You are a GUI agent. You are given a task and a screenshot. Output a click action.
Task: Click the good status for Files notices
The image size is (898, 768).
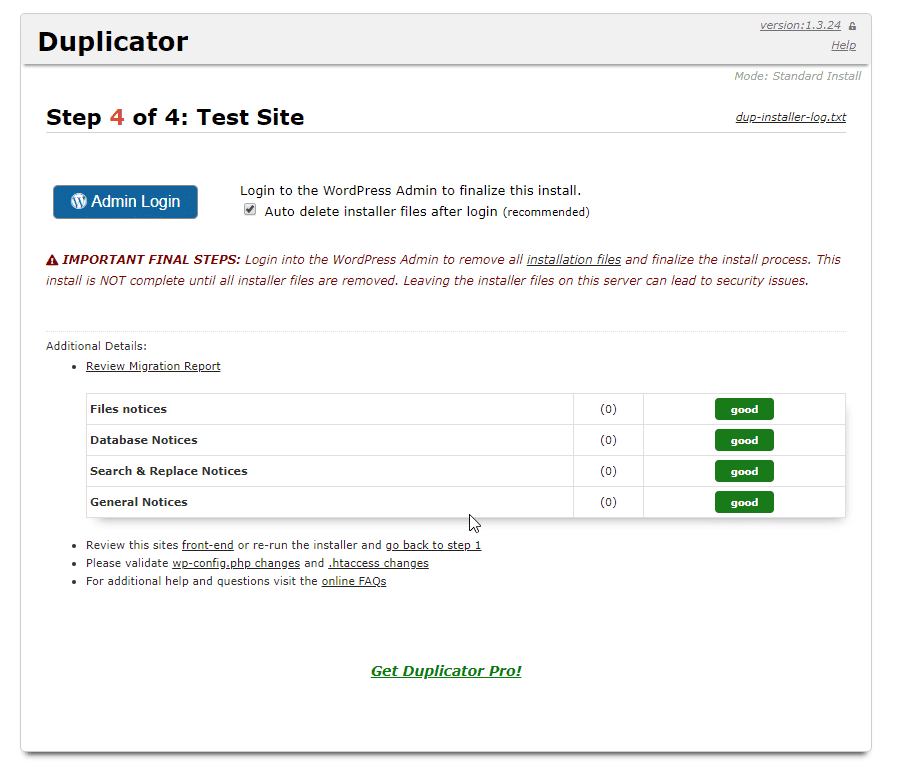744,409
